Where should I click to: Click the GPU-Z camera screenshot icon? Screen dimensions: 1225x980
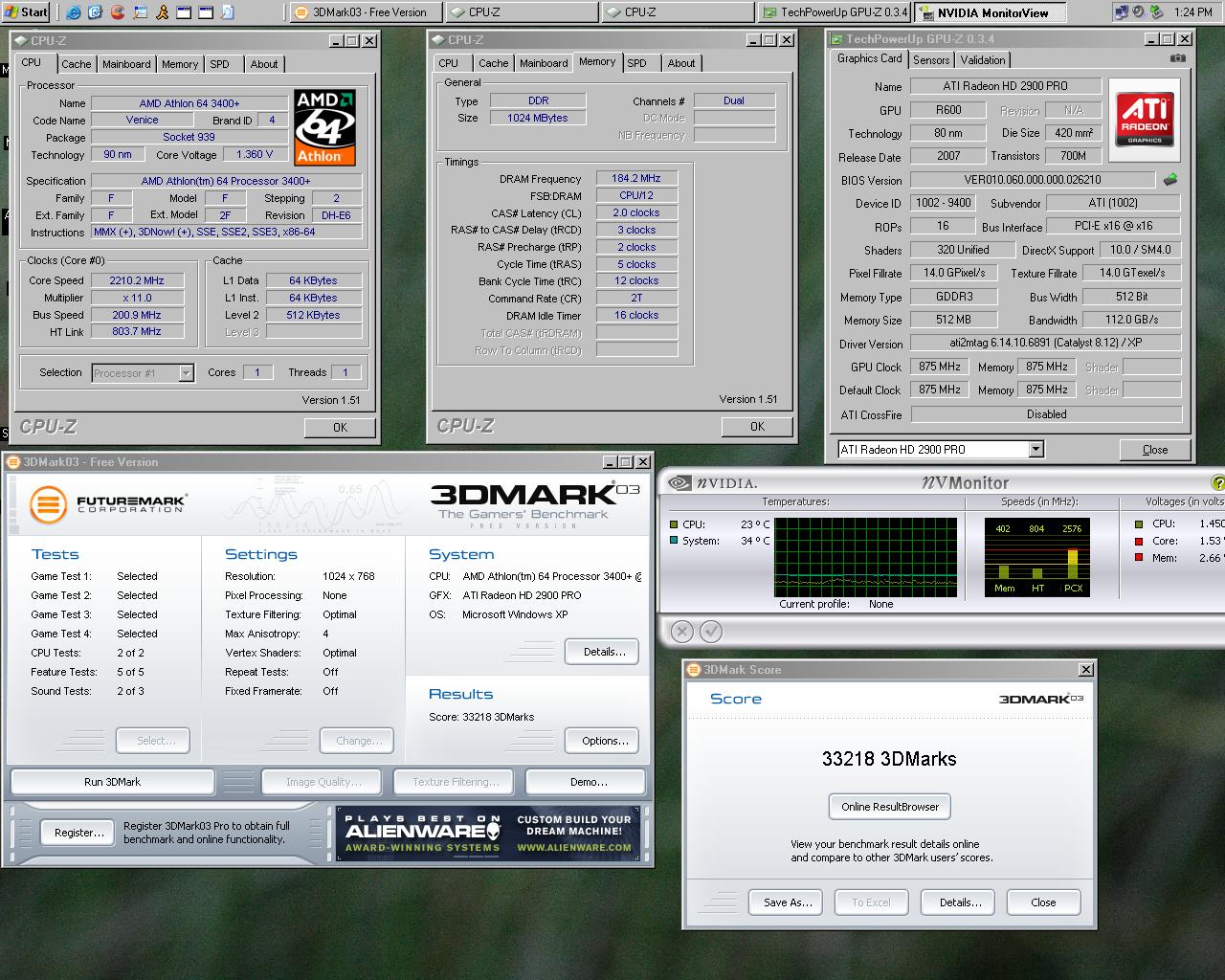pyautogui.click(x=1177, y=58)
